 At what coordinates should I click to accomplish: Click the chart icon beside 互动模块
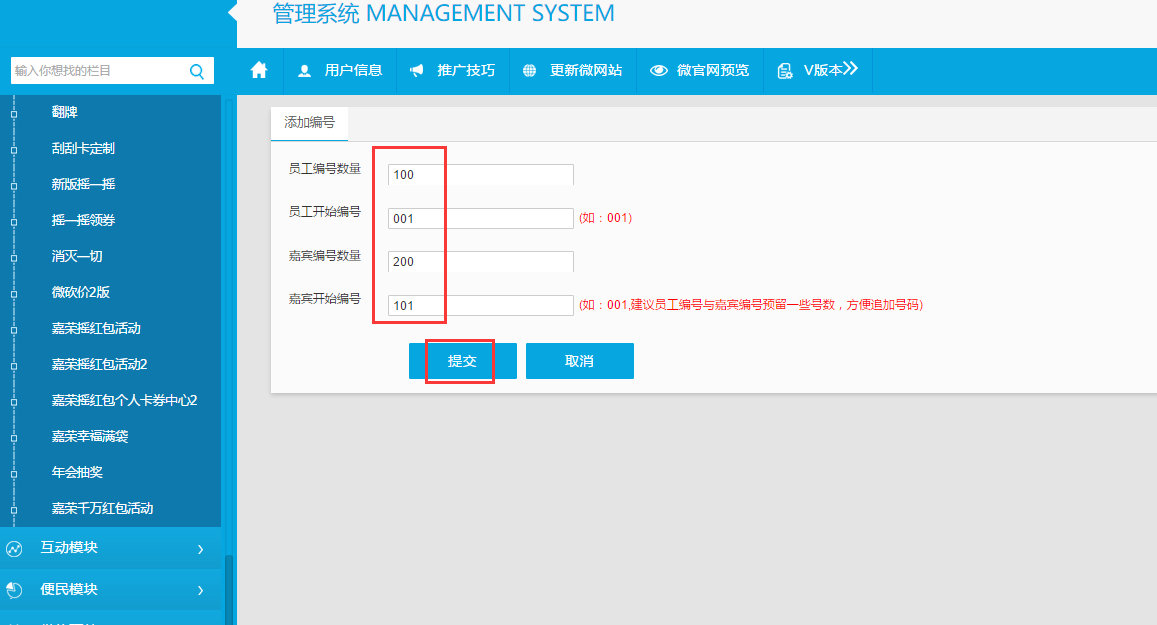point(14,548)
